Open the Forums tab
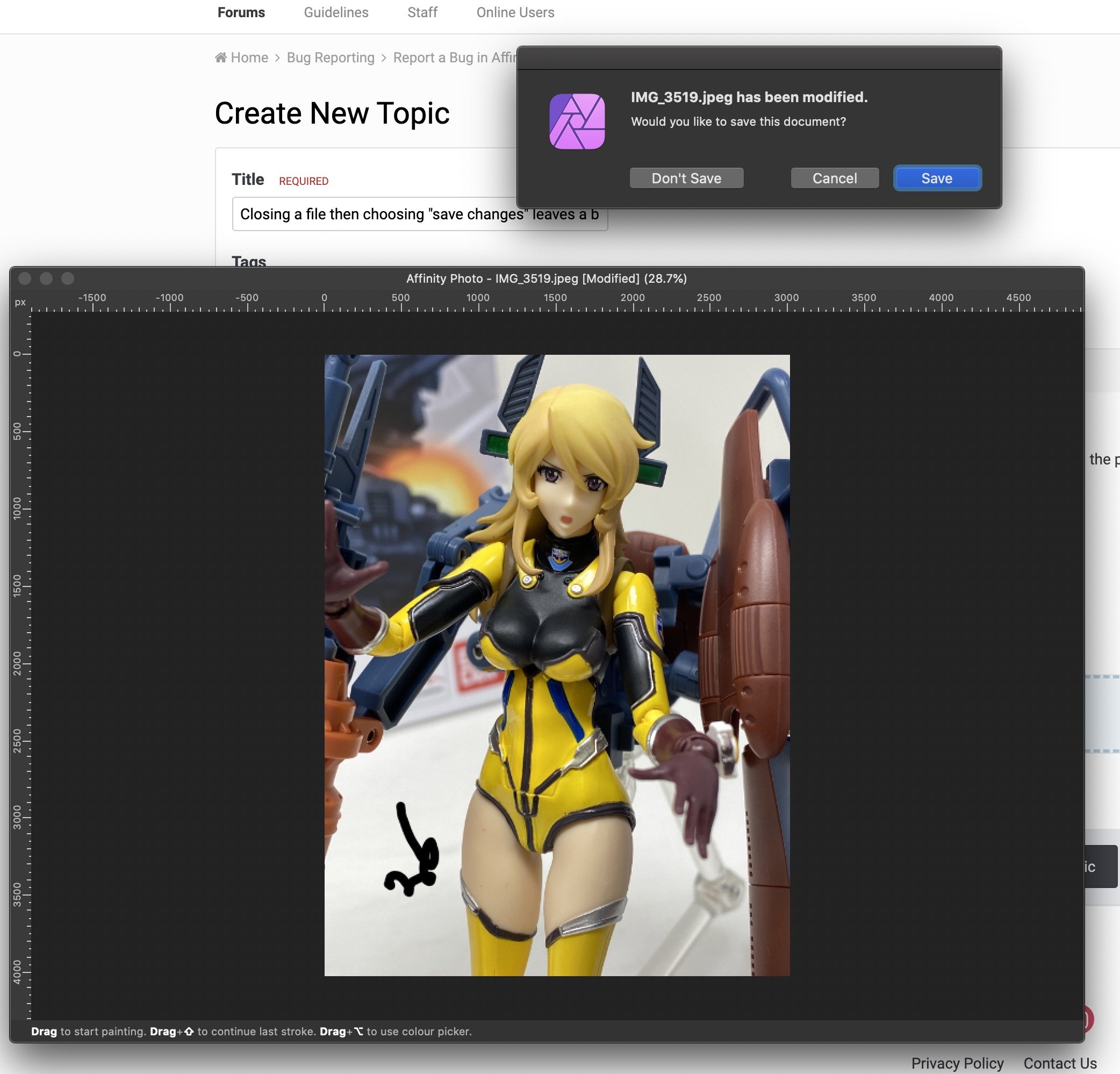1120x1074 pixels. coord(241,12)
